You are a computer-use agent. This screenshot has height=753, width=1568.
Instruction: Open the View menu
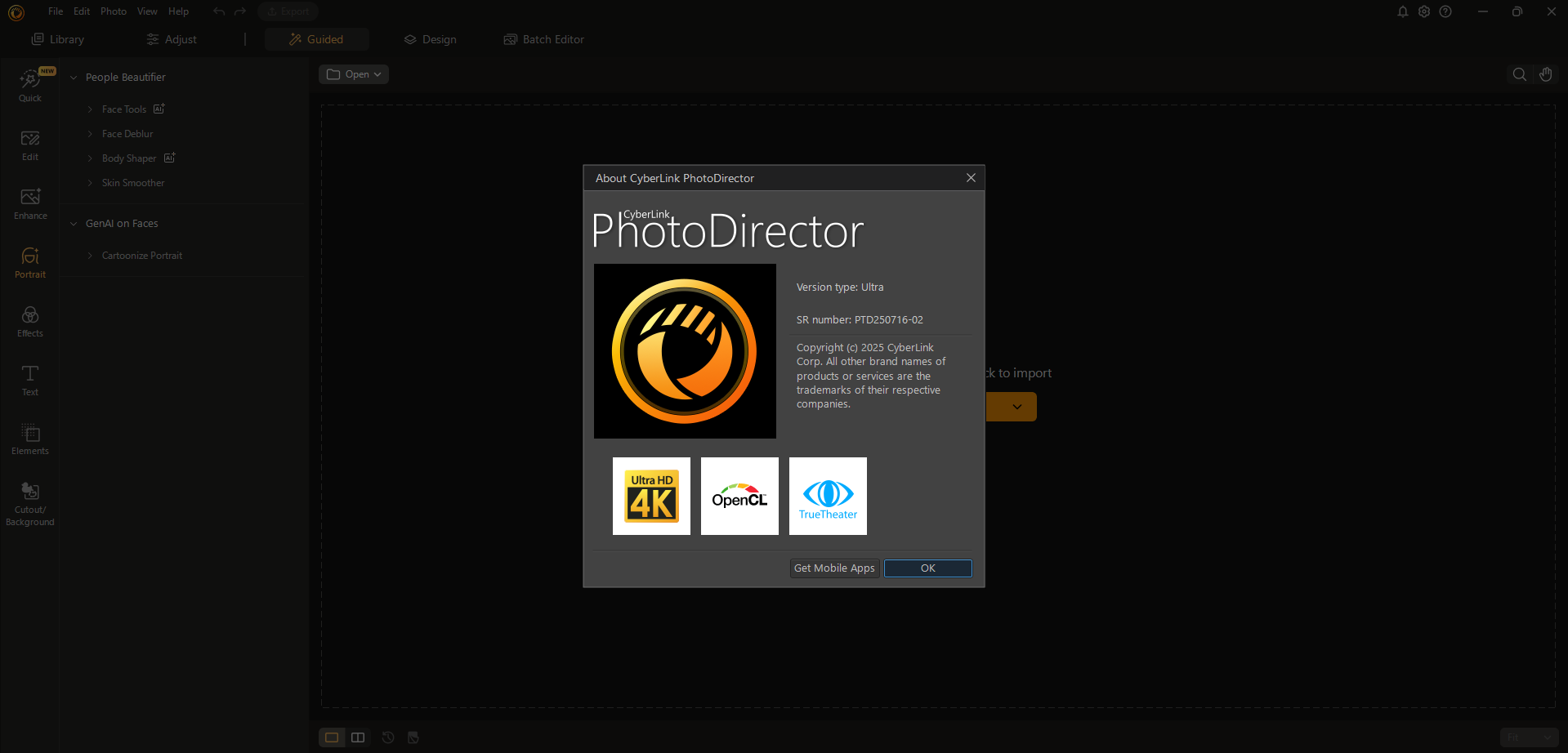(147, 11)
